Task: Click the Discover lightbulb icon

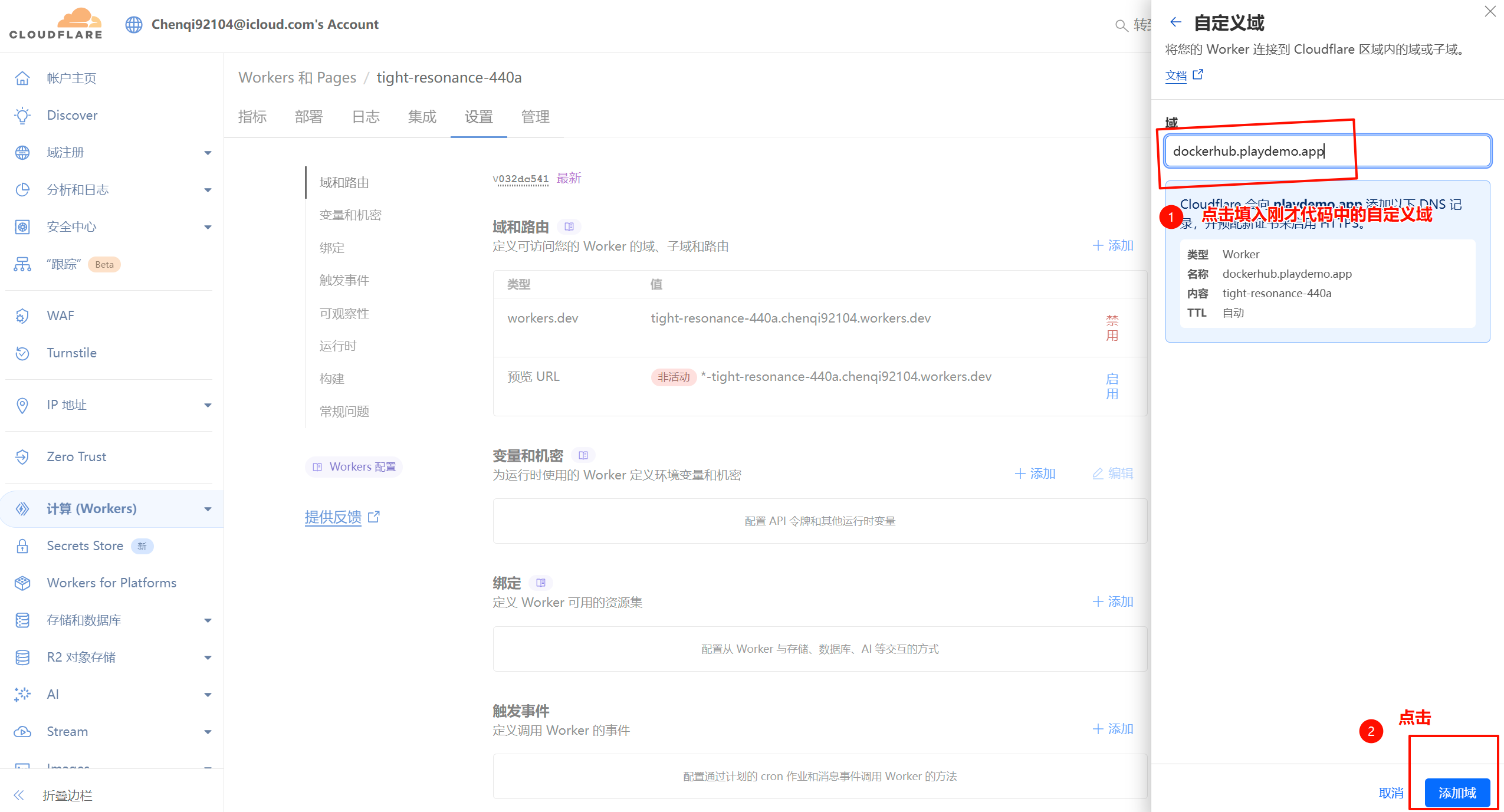Action: point(22,115)
